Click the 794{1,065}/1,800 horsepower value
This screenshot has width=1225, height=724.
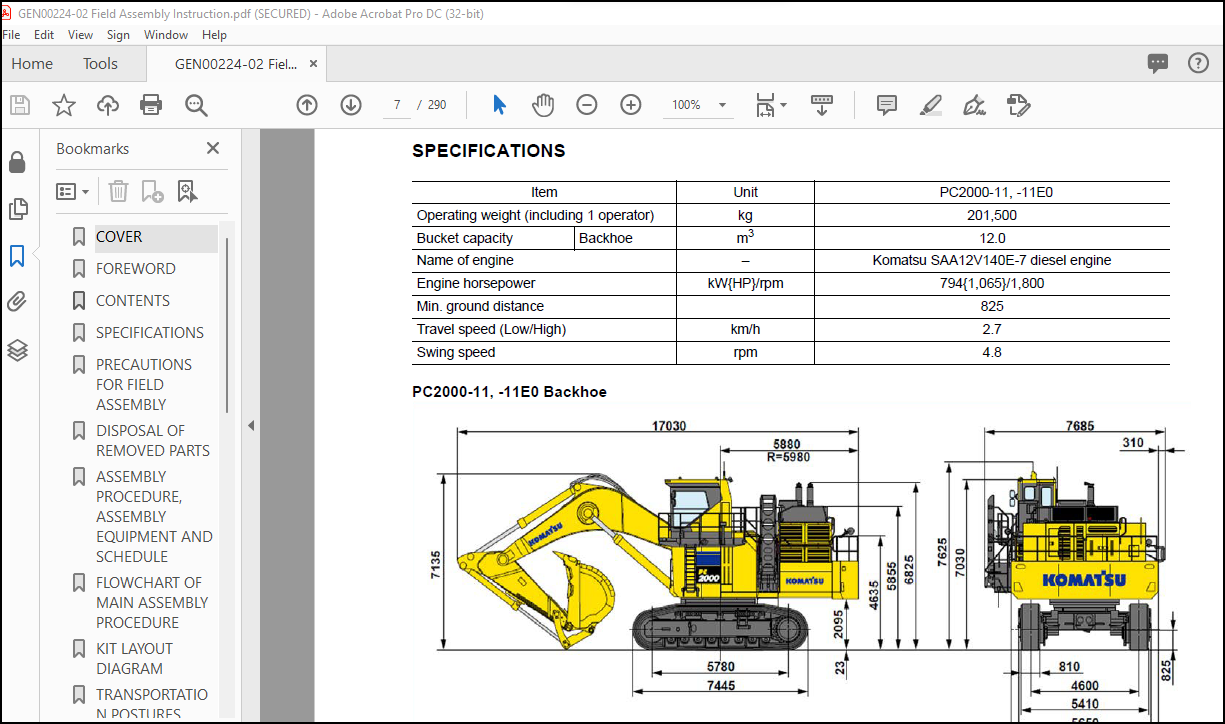click(x=992, y=283)
